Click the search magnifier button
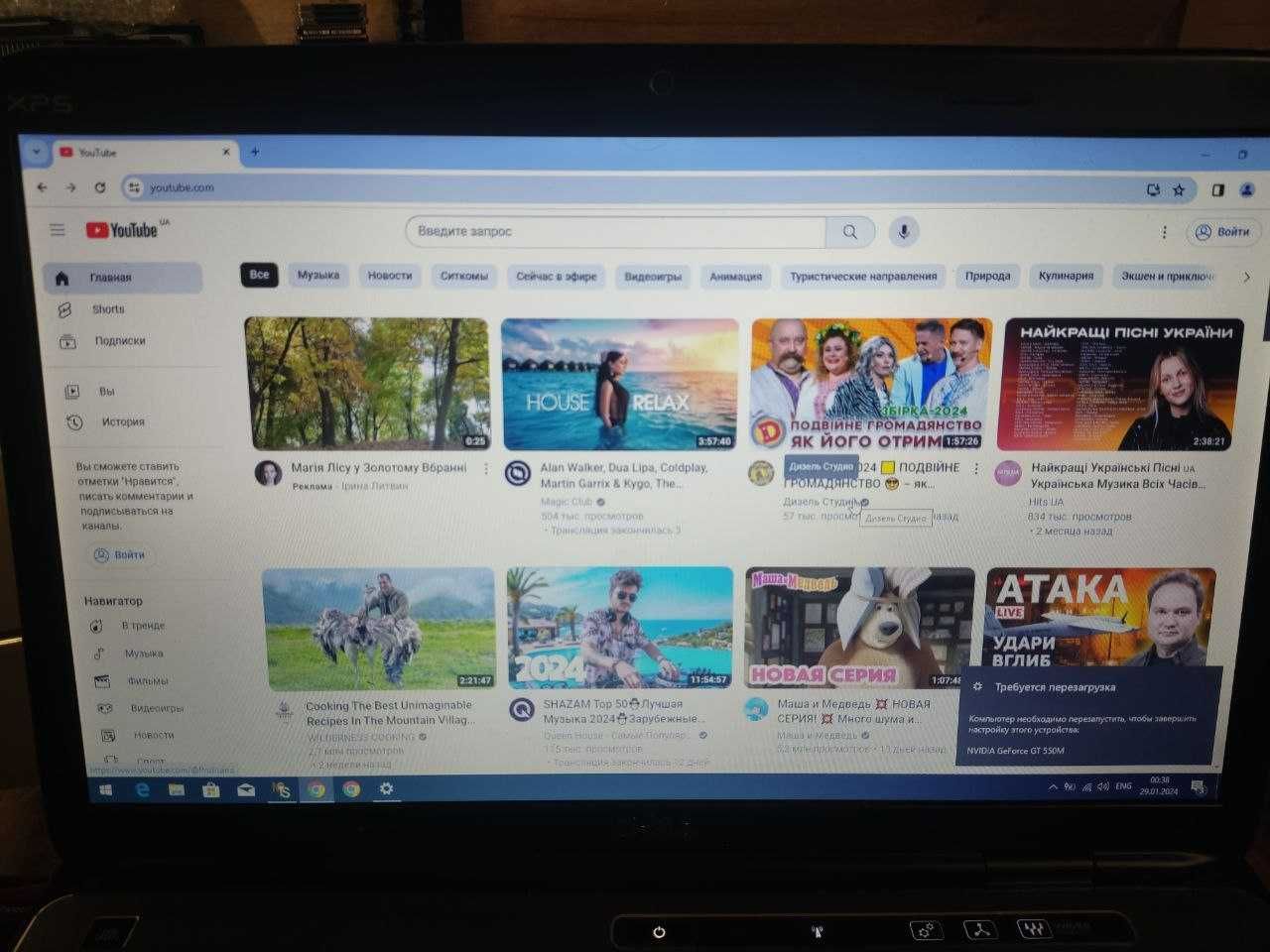Viewport: 1270px width, 952px height. coord(850,232)
